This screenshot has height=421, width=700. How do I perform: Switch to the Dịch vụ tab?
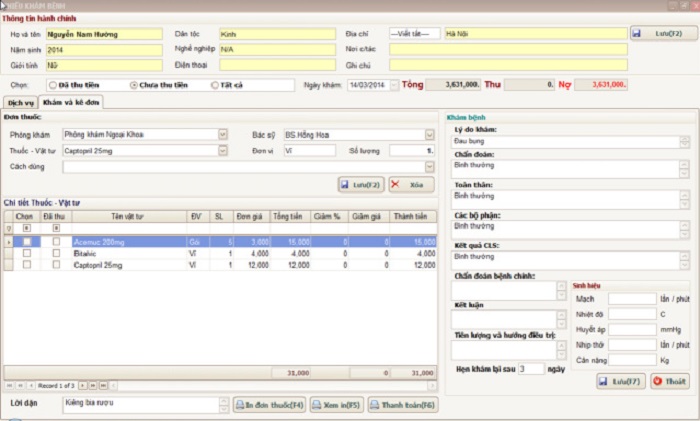coord(21,102)
